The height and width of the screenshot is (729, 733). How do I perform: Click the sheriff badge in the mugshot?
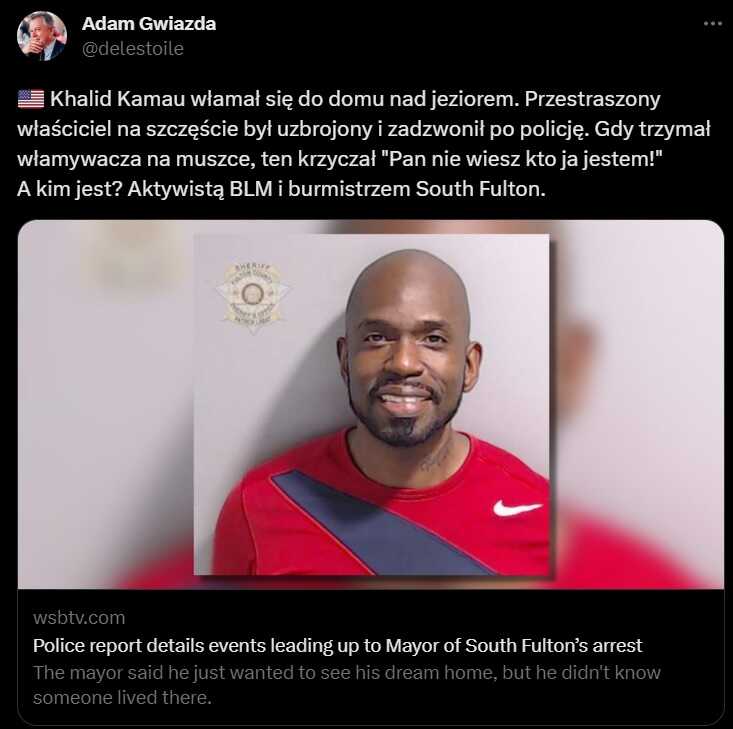tap(252, 297)
